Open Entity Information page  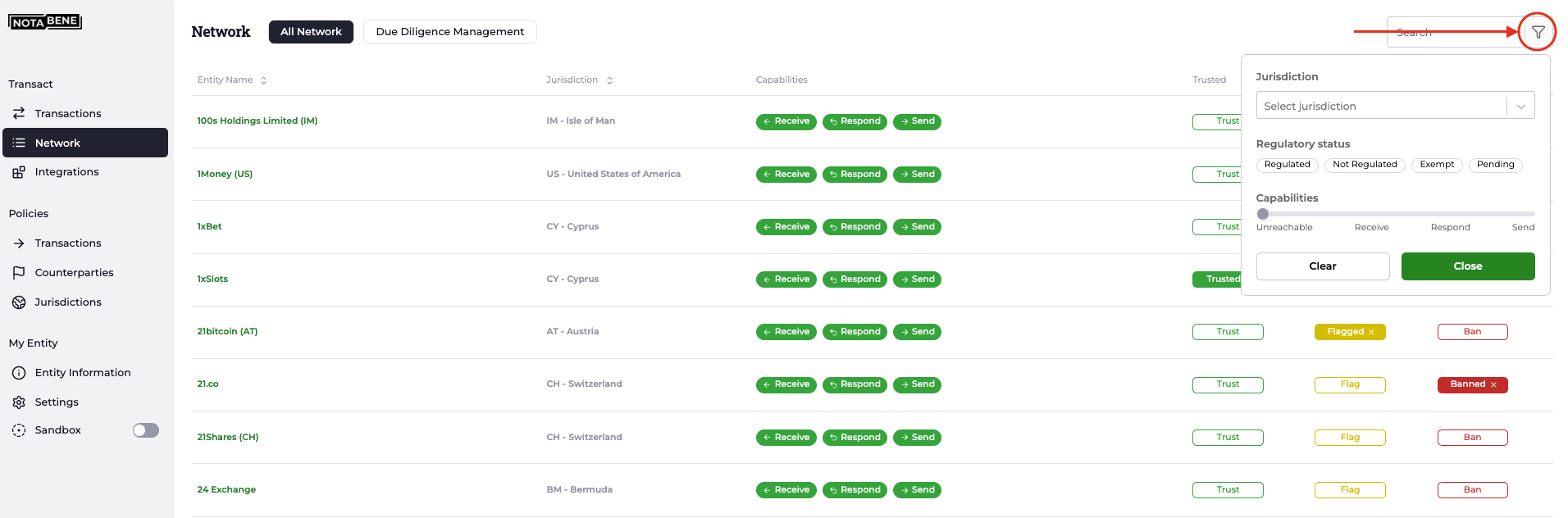83,373
